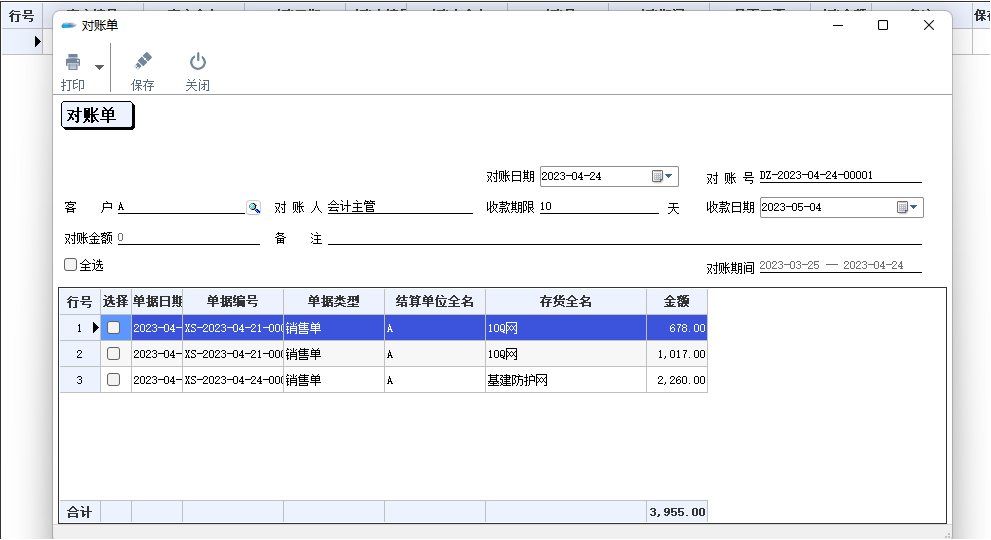Viewport: 991px width, 540px height.
Task: Click the 收款期限 field showing 10
Action: 599,207
